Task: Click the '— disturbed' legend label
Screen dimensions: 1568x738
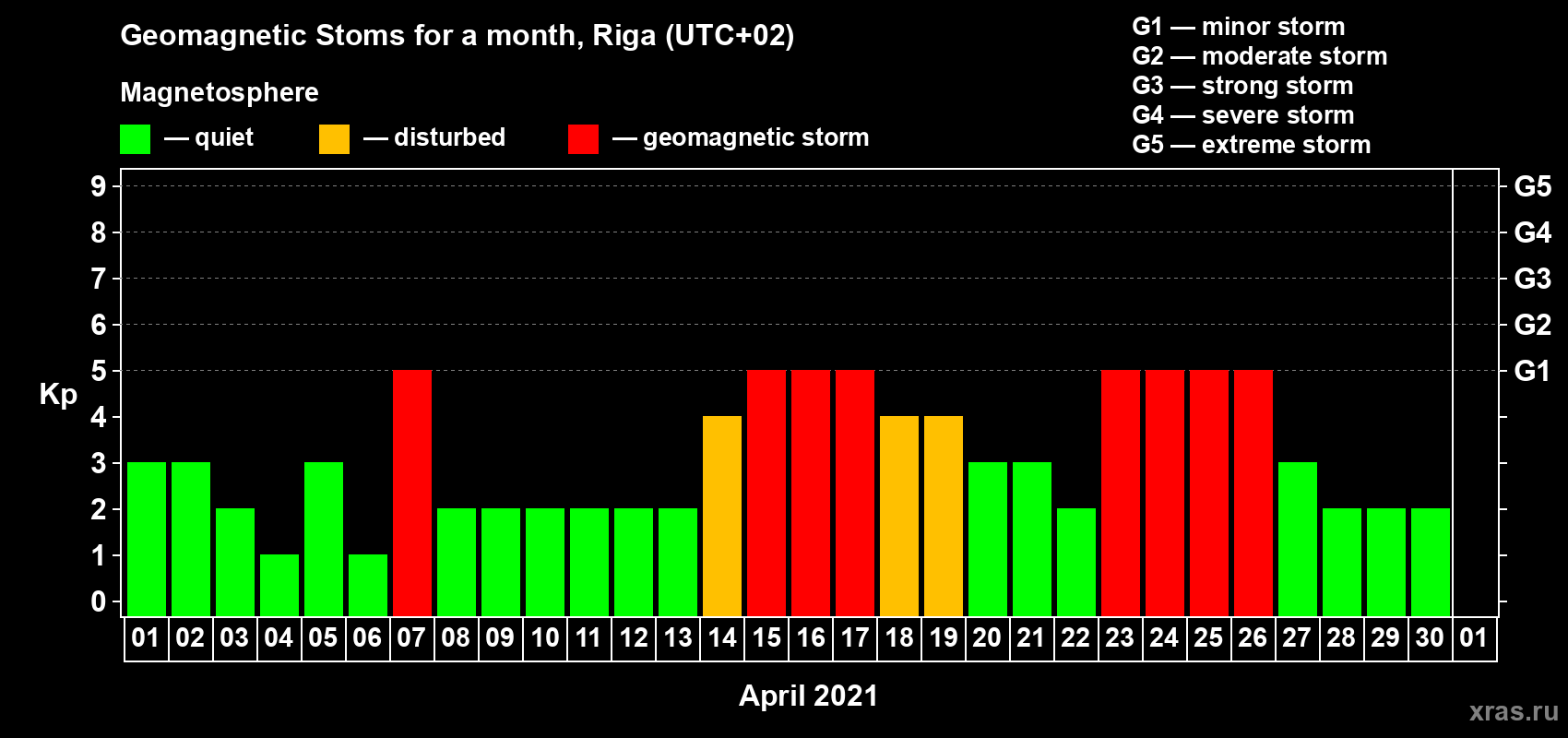Action: pos(434,137)
